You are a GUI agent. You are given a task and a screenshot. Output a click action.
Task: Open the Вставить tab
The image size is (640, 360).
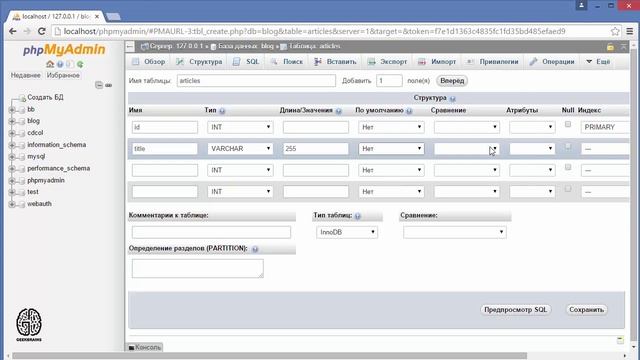click(x=335, y=62)
